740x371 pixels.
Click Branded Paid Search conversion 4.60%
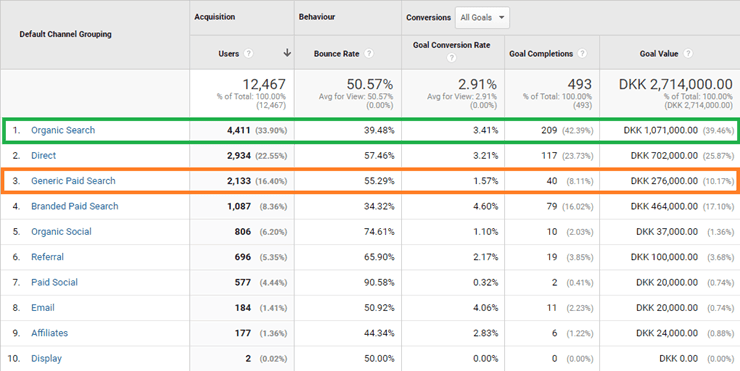(486, 206)
